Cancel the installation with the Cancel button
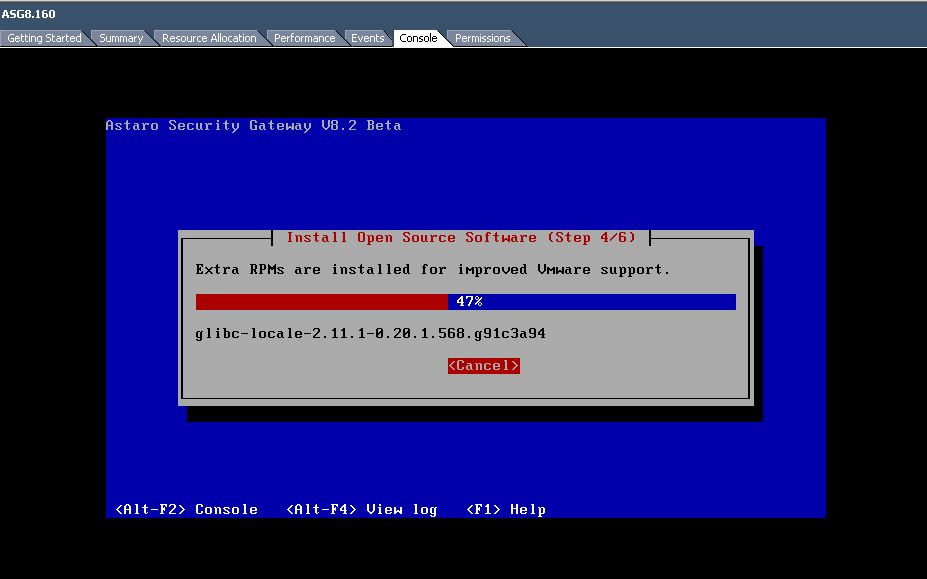The width and height of the screenshot is (927, 579). point(484,365)
